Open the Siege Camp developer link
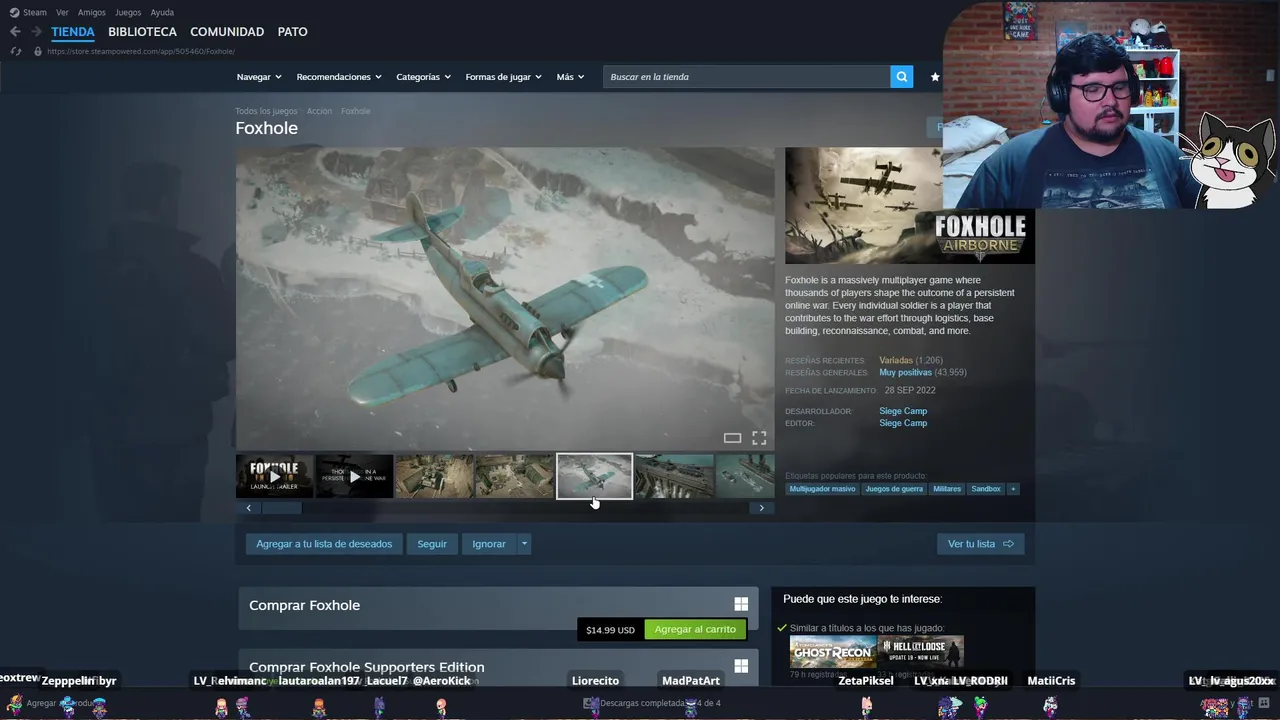The width and height of the screenshot is (1280, 720). pos(903,411)
